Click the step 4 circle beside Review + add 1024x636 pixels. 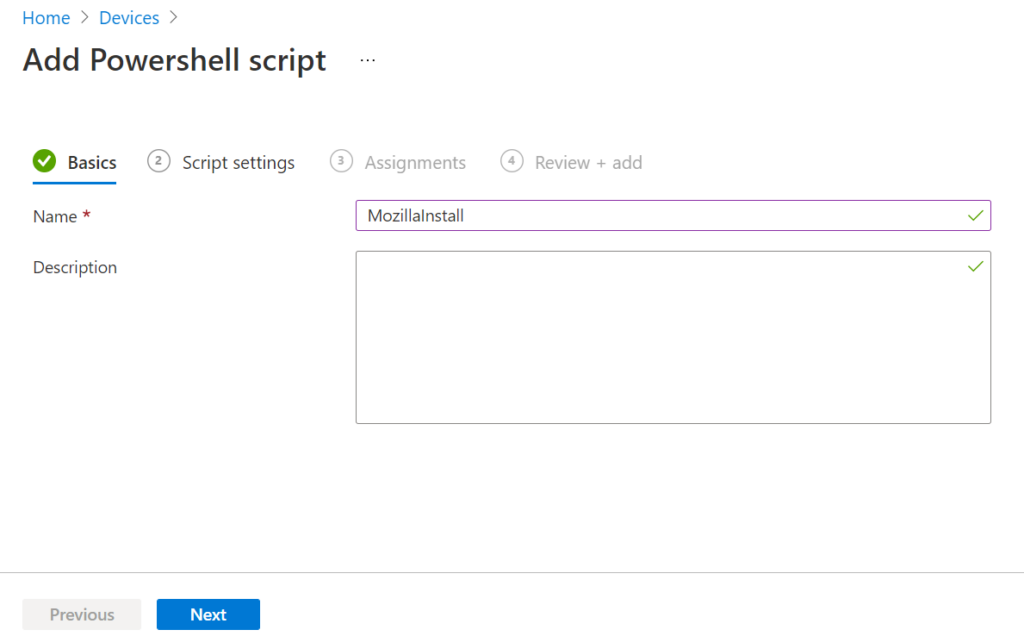pos(511,161)
